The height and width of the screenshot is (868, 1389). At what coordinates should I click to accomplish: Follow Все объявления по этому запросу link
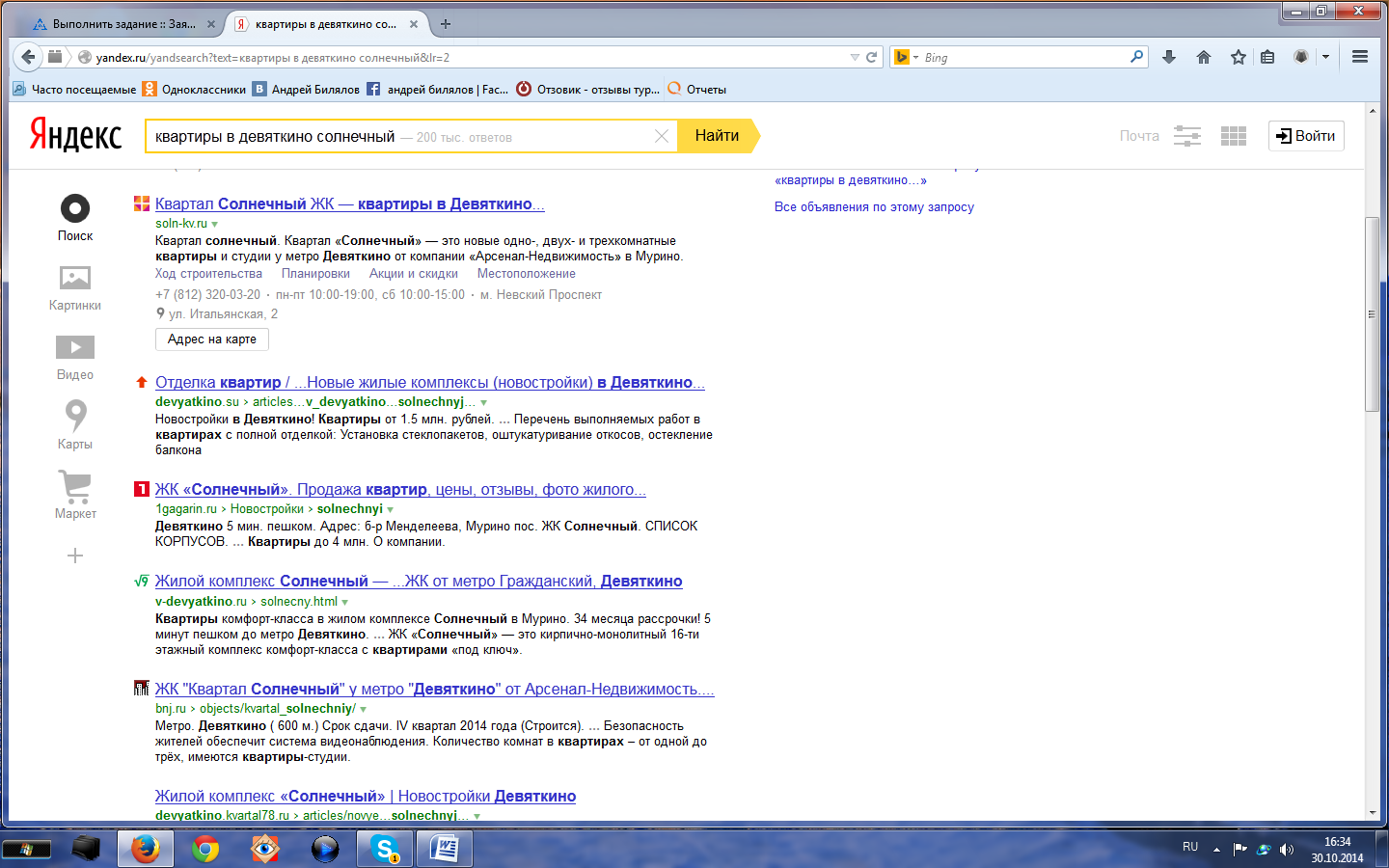[874, 207]
